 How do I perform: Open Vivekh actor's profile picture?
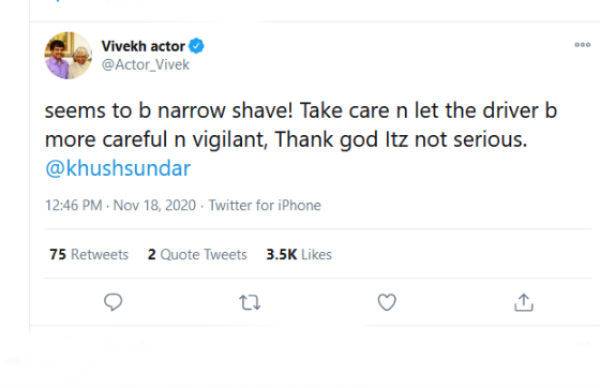click(68, 55)
